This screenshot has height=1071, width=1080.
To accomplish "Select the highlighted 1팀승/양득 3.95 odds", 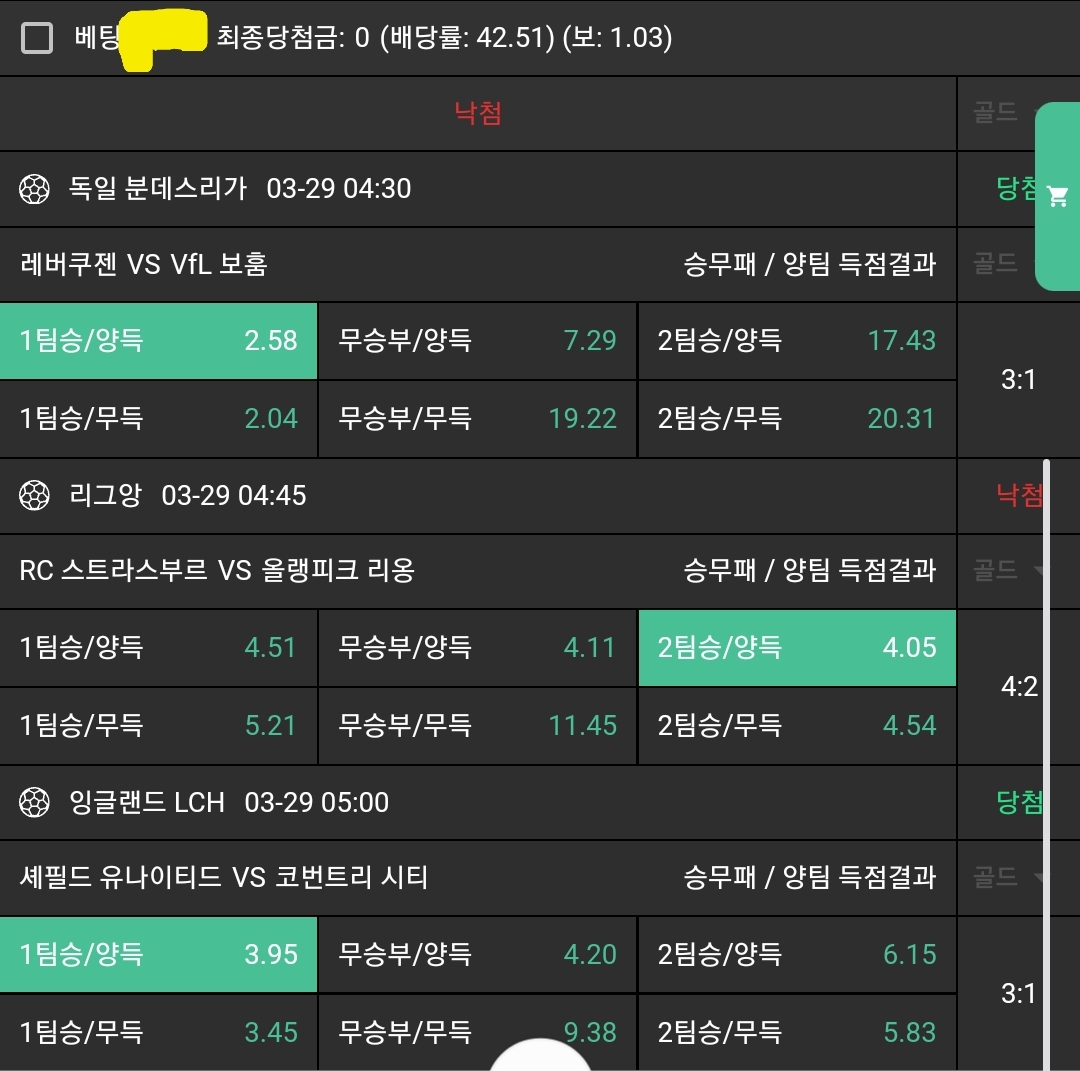I will tap(158, 955).
